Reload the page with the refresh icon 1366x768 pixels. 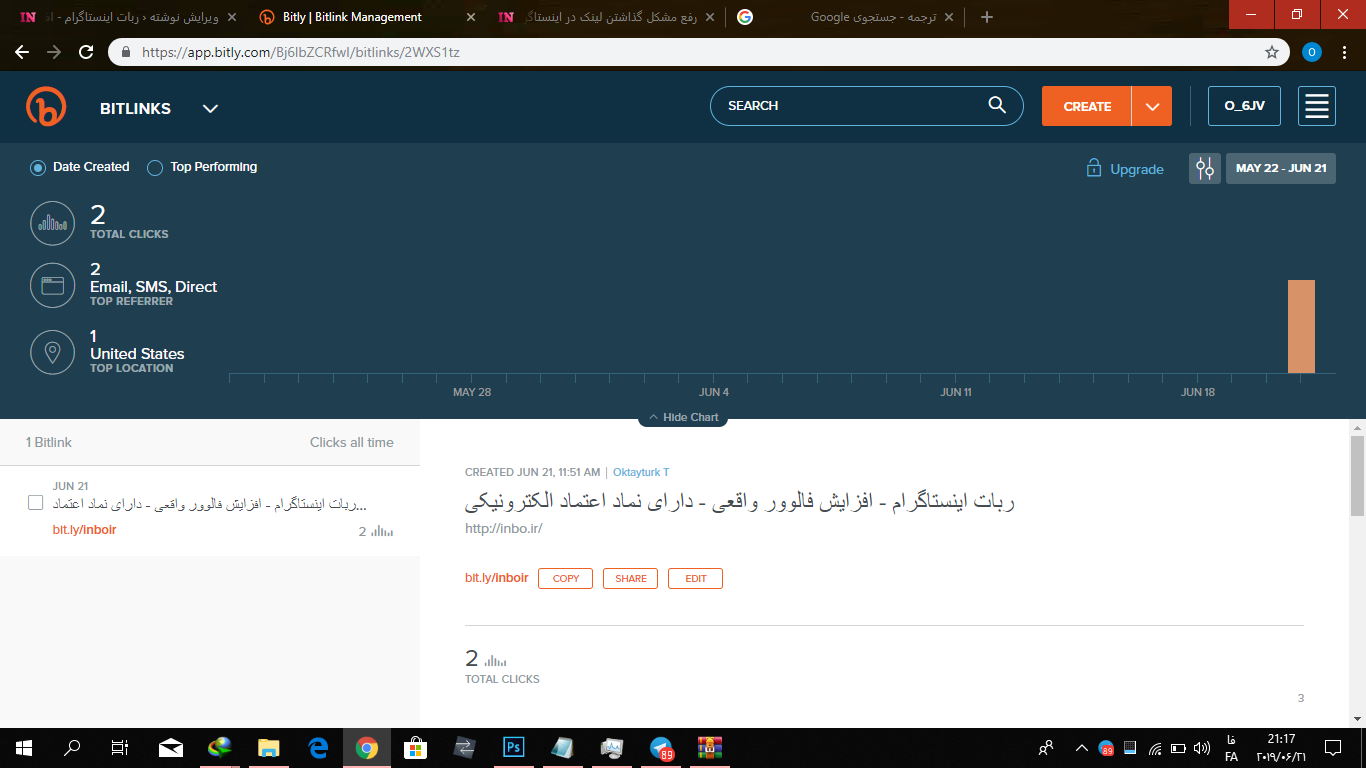coord(86,52)
